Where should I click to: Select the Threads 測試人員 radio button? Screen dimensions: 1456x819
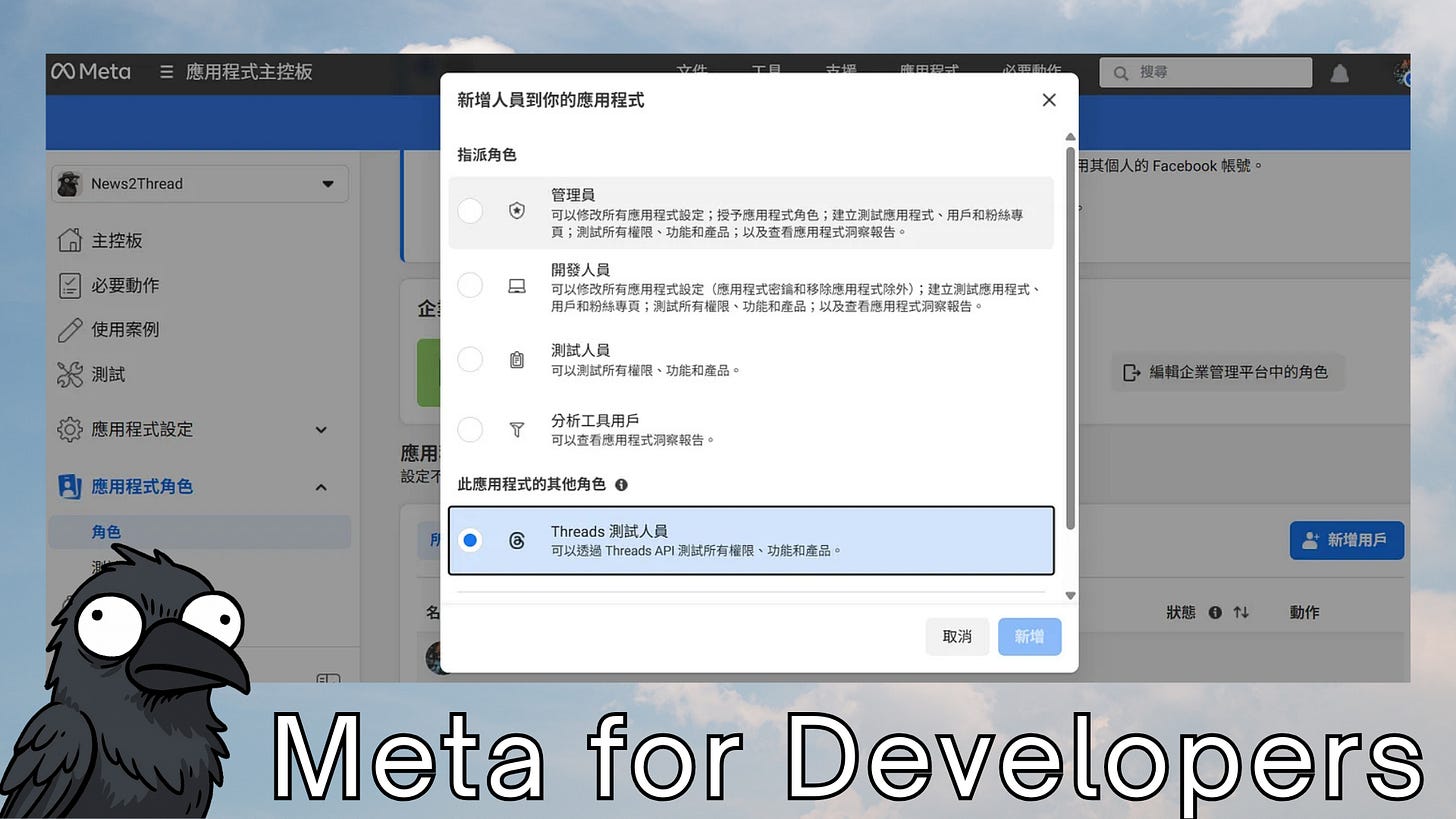(x=470, y=540)
